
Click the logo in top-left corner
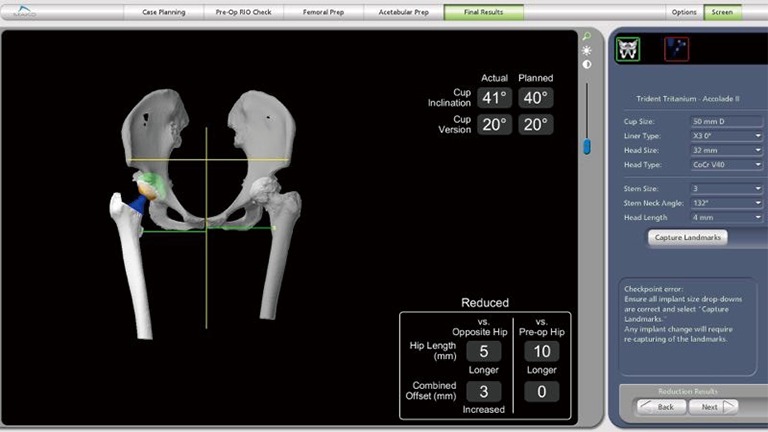(x=20, y=13)
